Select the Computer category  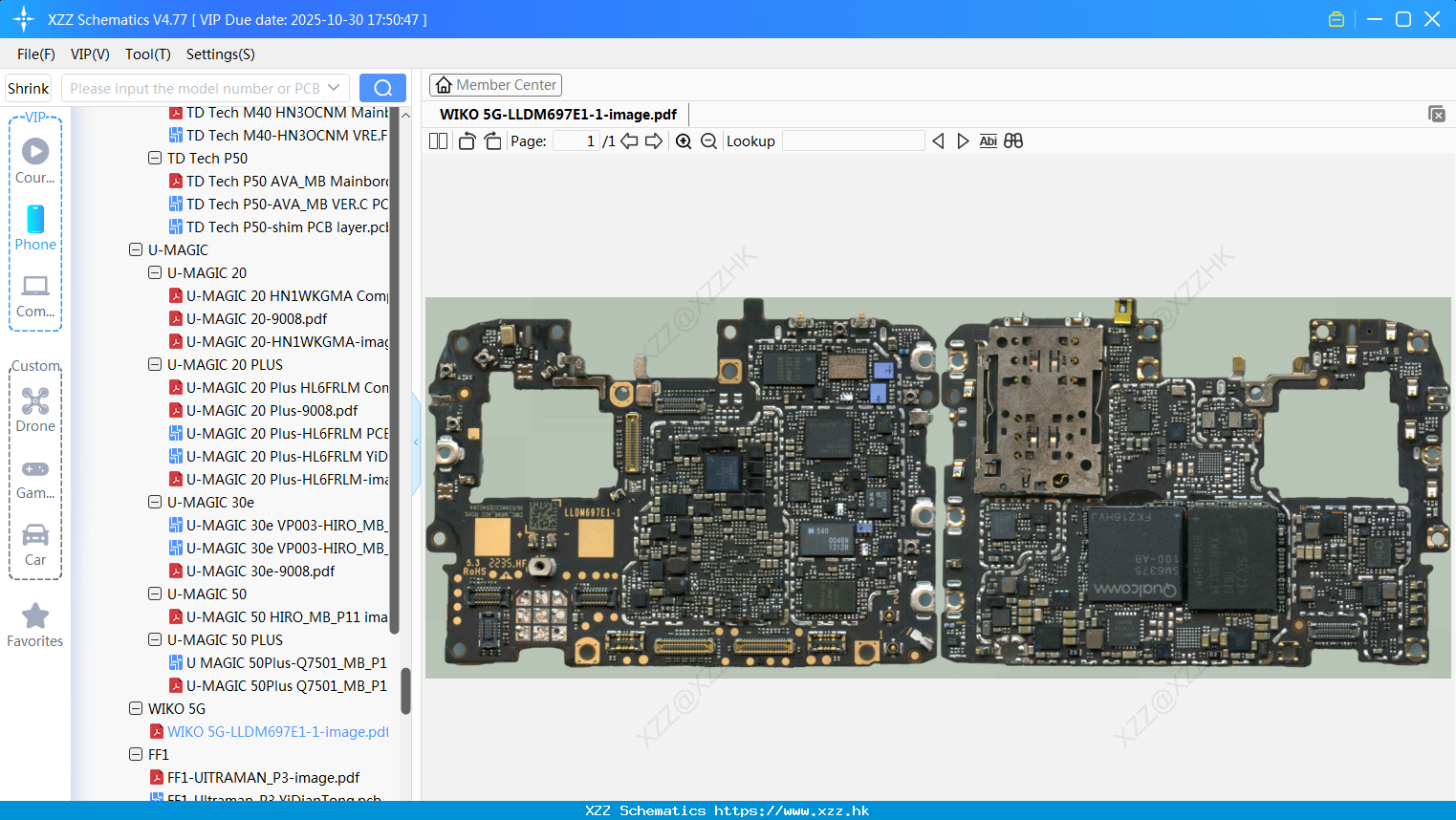[x=35, y=295]
